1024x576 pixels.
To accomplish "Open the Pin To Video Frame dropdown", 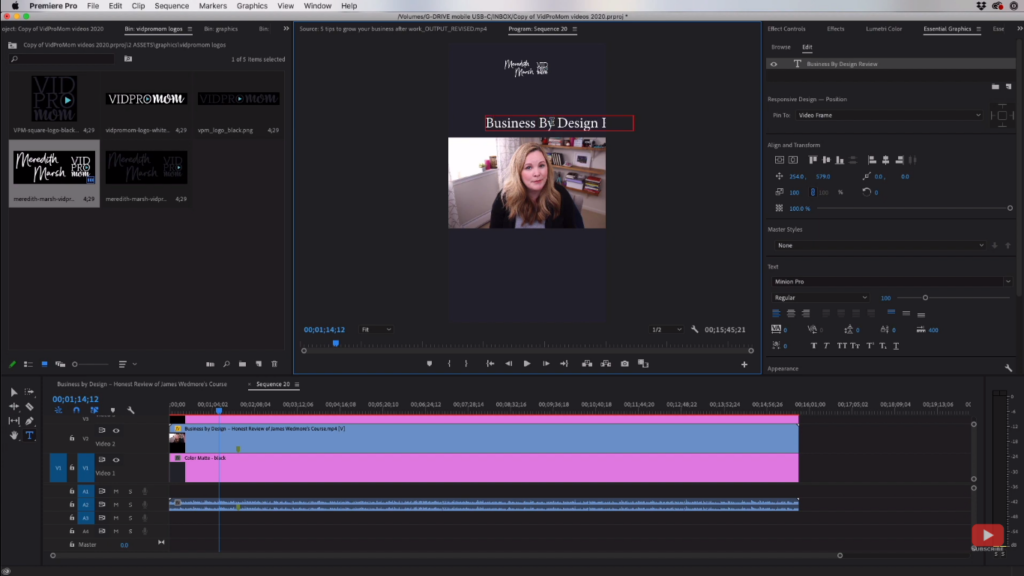I will point(890,116).
